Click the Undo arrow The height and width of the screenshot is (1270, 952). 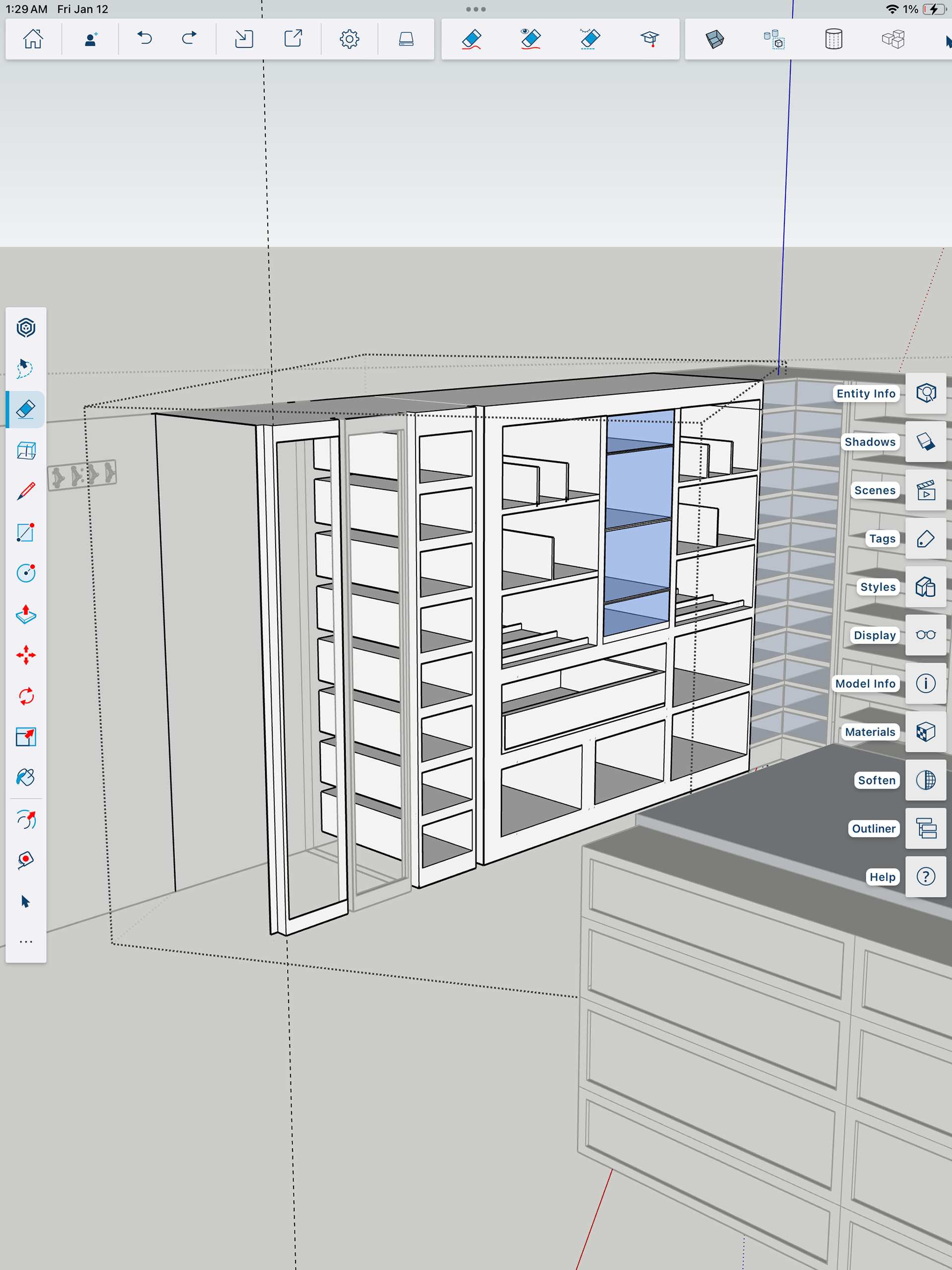(144, 39)
